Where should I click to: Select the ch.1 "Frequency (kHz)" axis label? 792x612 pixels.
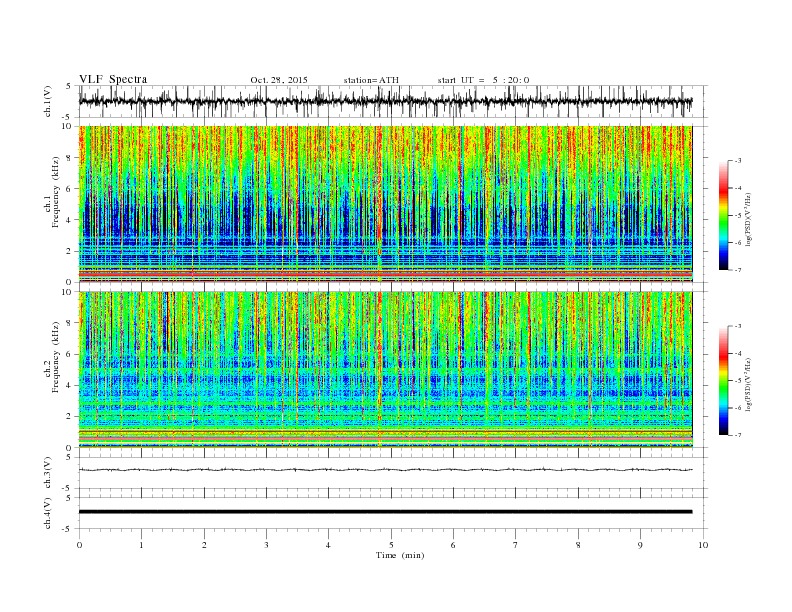point(56,192)
